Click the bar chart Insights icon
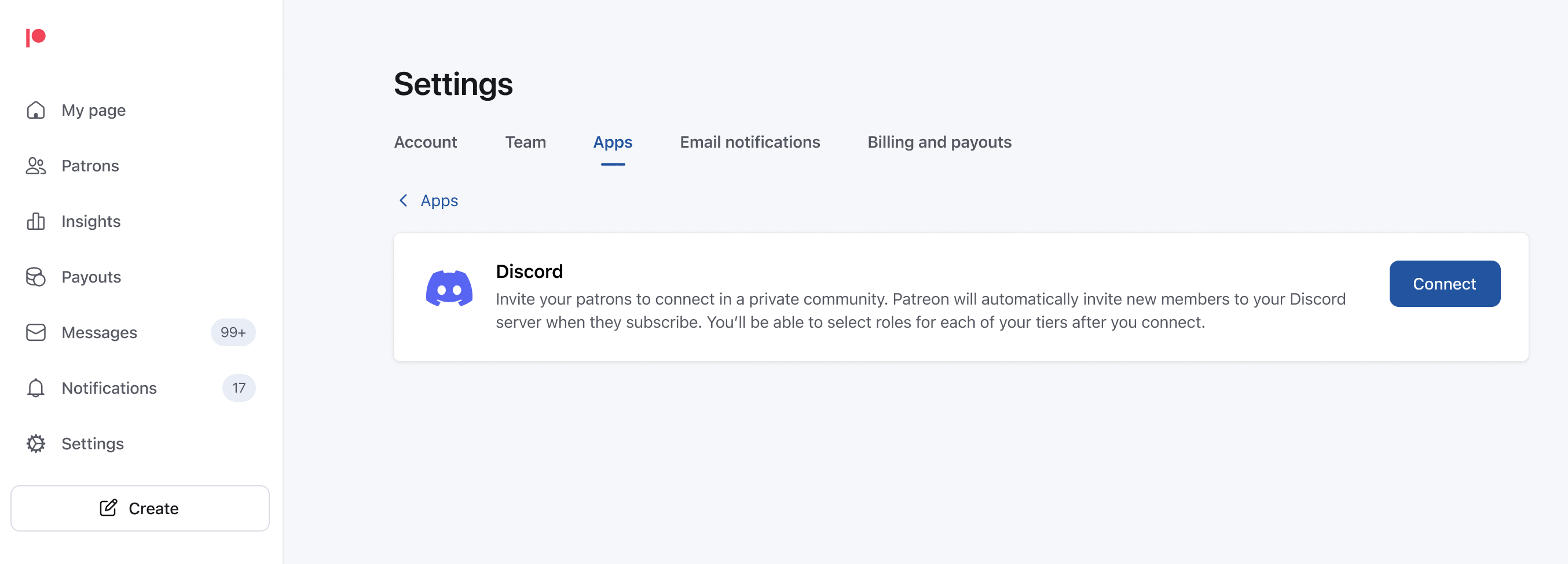This screenshot has height=564, width=1568. (x=36, y=221)
